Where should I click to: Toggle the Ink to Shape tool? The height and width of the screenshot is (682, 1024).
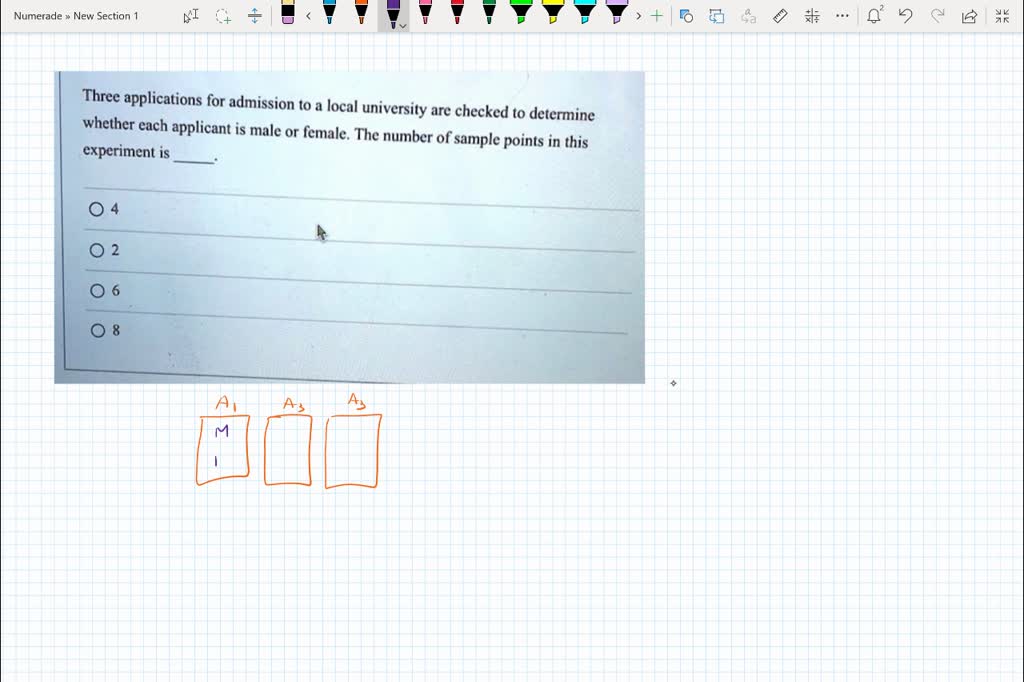717,16
